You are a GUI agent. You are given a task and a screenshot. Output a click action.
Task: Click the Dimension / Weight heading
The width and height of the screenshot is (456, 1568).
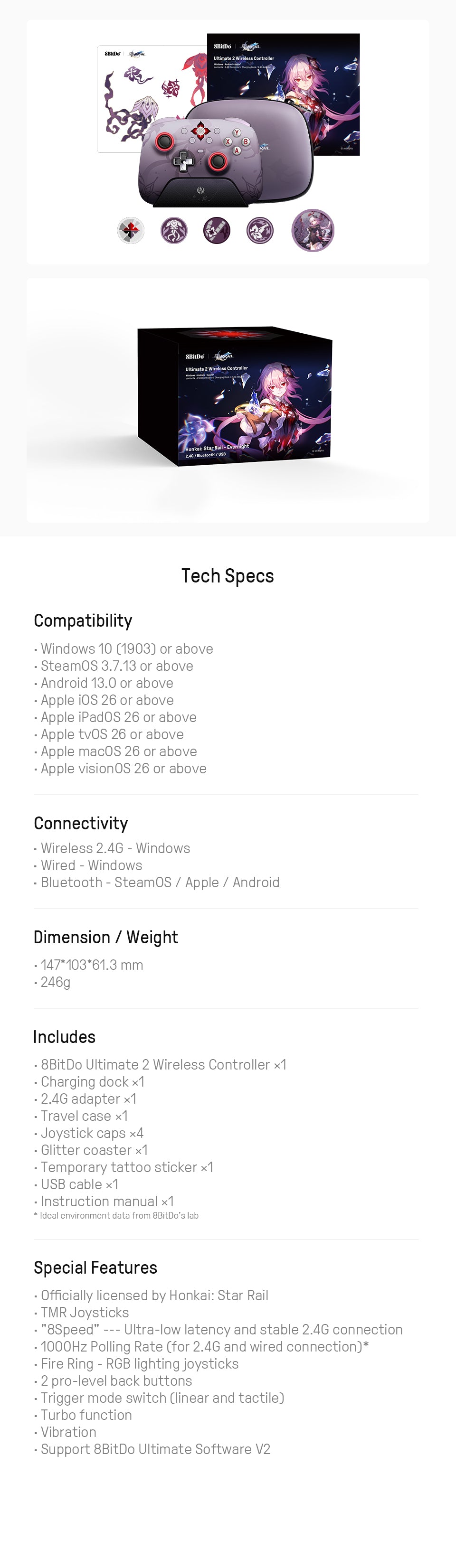(106, 938)
